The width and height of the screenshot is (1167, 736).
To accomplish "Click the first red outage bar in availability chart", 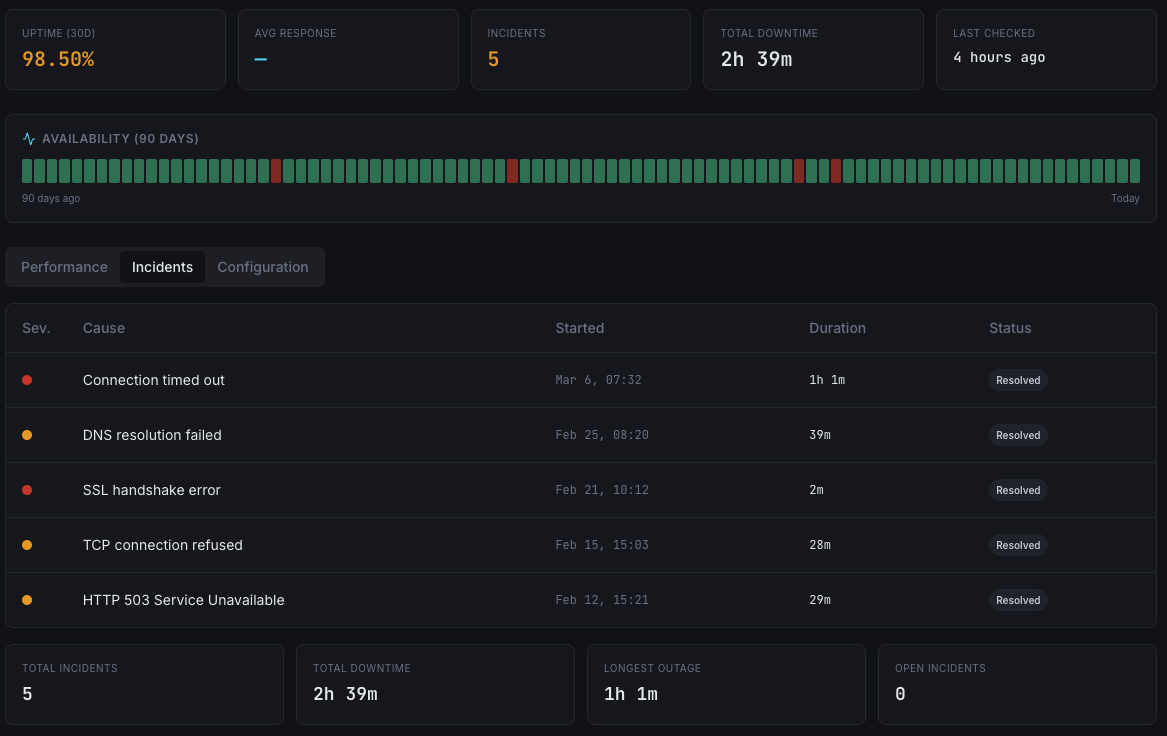I will 277,170.
